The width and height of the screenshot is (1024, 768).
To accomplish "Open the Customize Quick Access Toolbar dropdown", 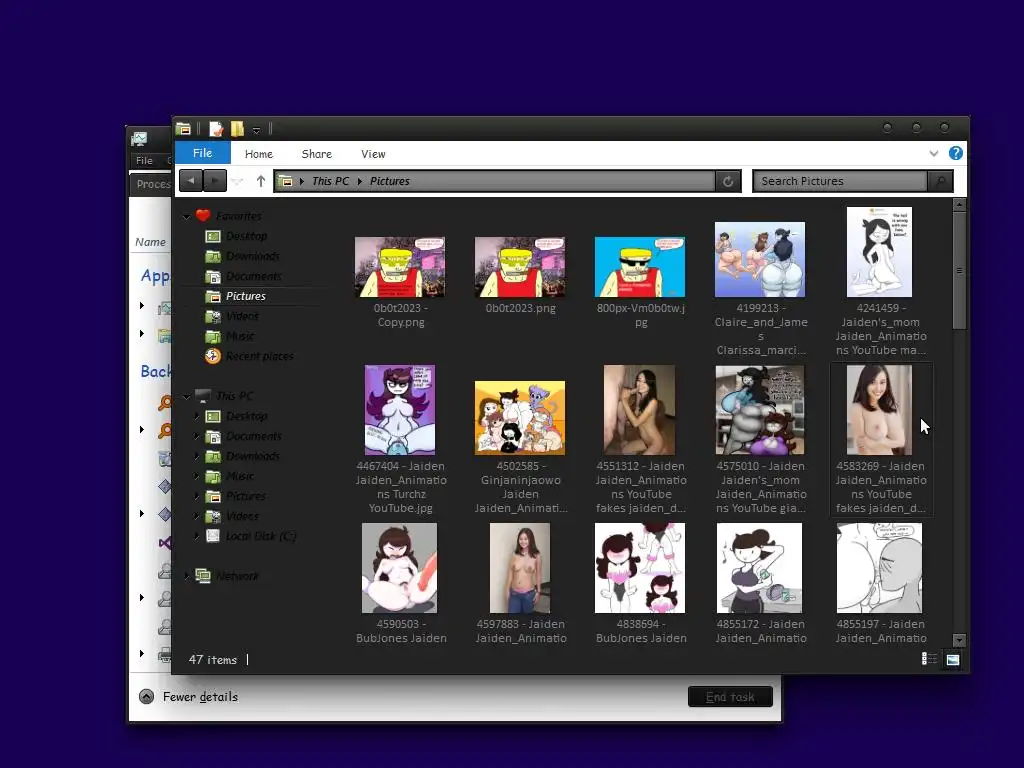I will pyautogui.click(x=256, y=130).
